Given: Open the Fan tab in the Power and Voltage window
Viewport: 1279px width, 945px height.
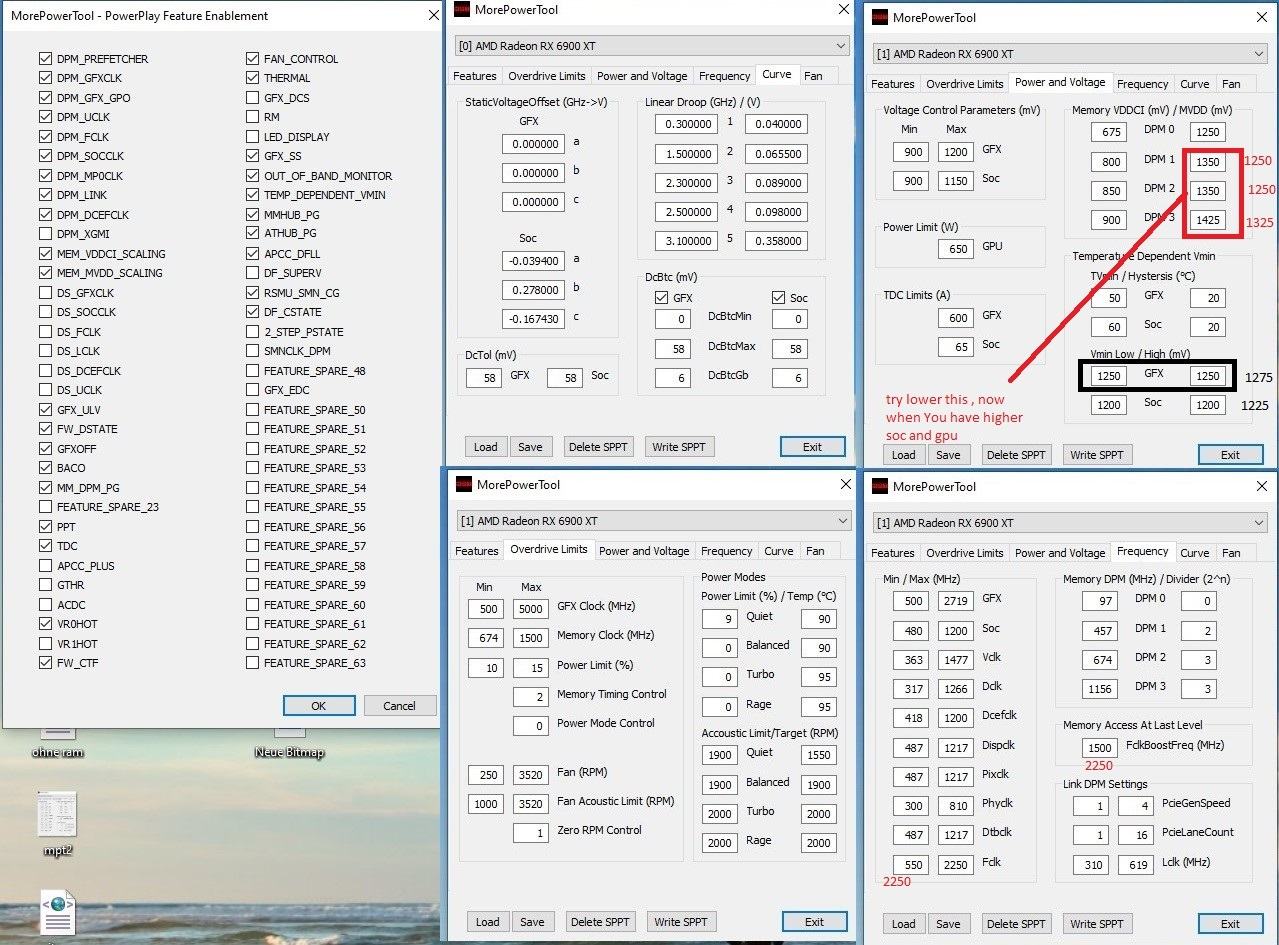Looking at the screenshot, I should [x=1232, y=84].
